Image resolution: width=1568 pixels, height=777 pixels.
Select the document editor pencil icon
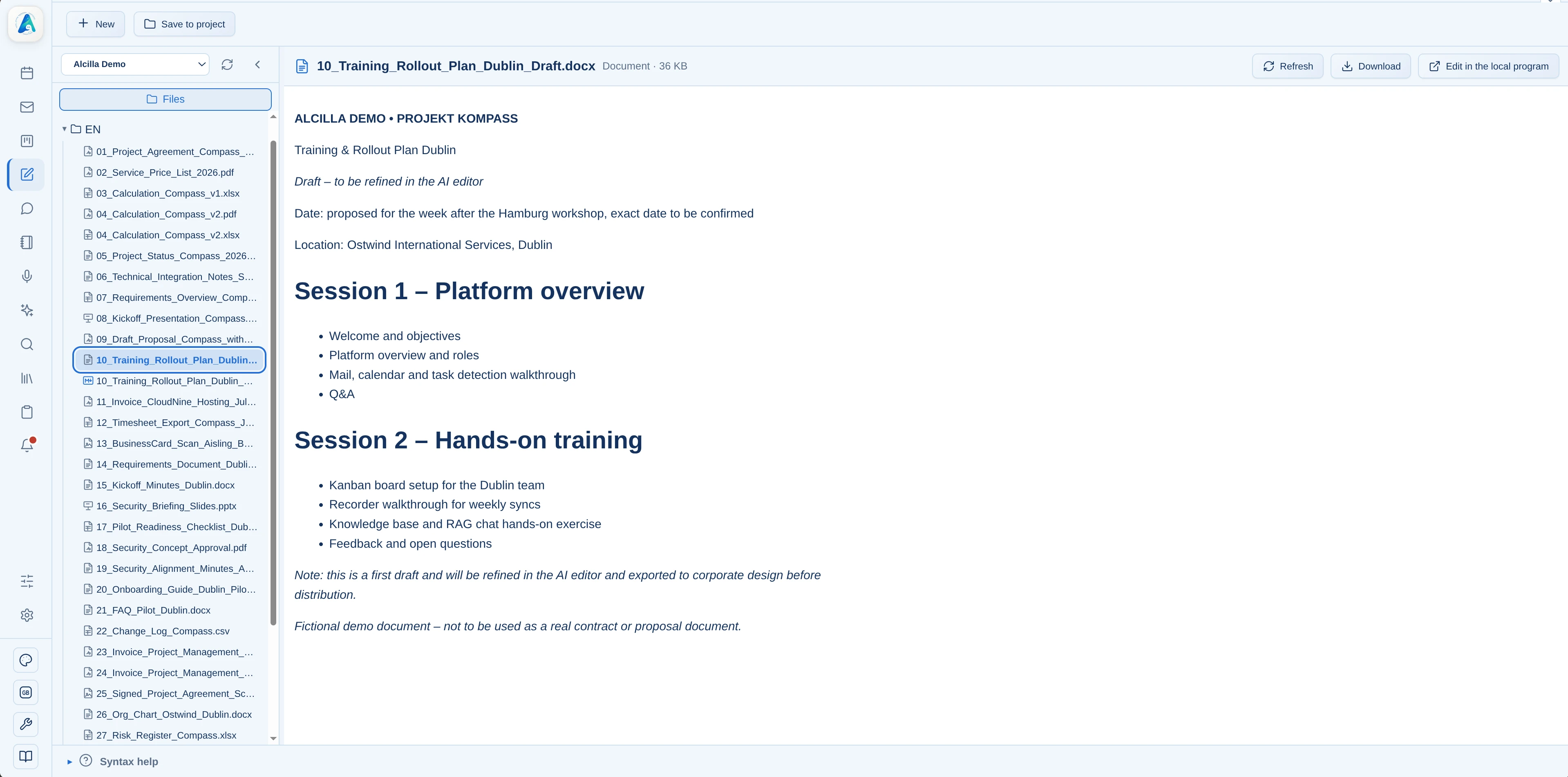click(x=27, y=175)
